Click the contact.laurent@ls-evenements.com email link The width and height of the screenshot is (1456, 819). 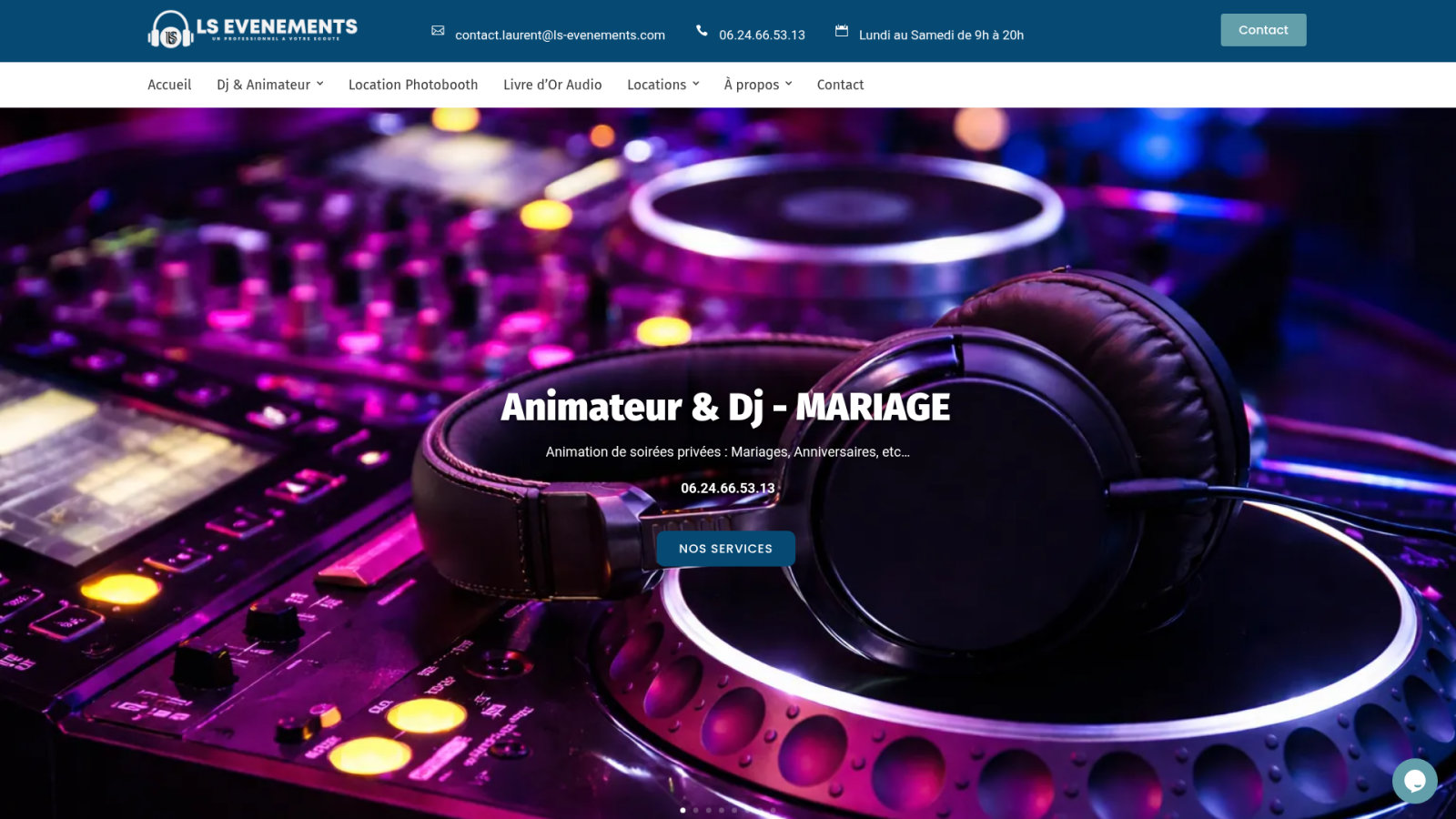[560, 35]
